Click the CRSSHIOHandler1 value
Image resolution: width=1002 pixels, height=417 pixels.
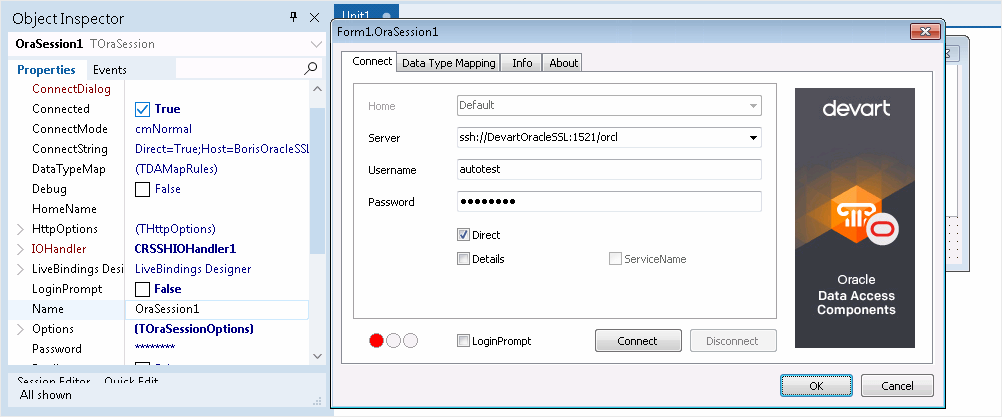[185, 249]
